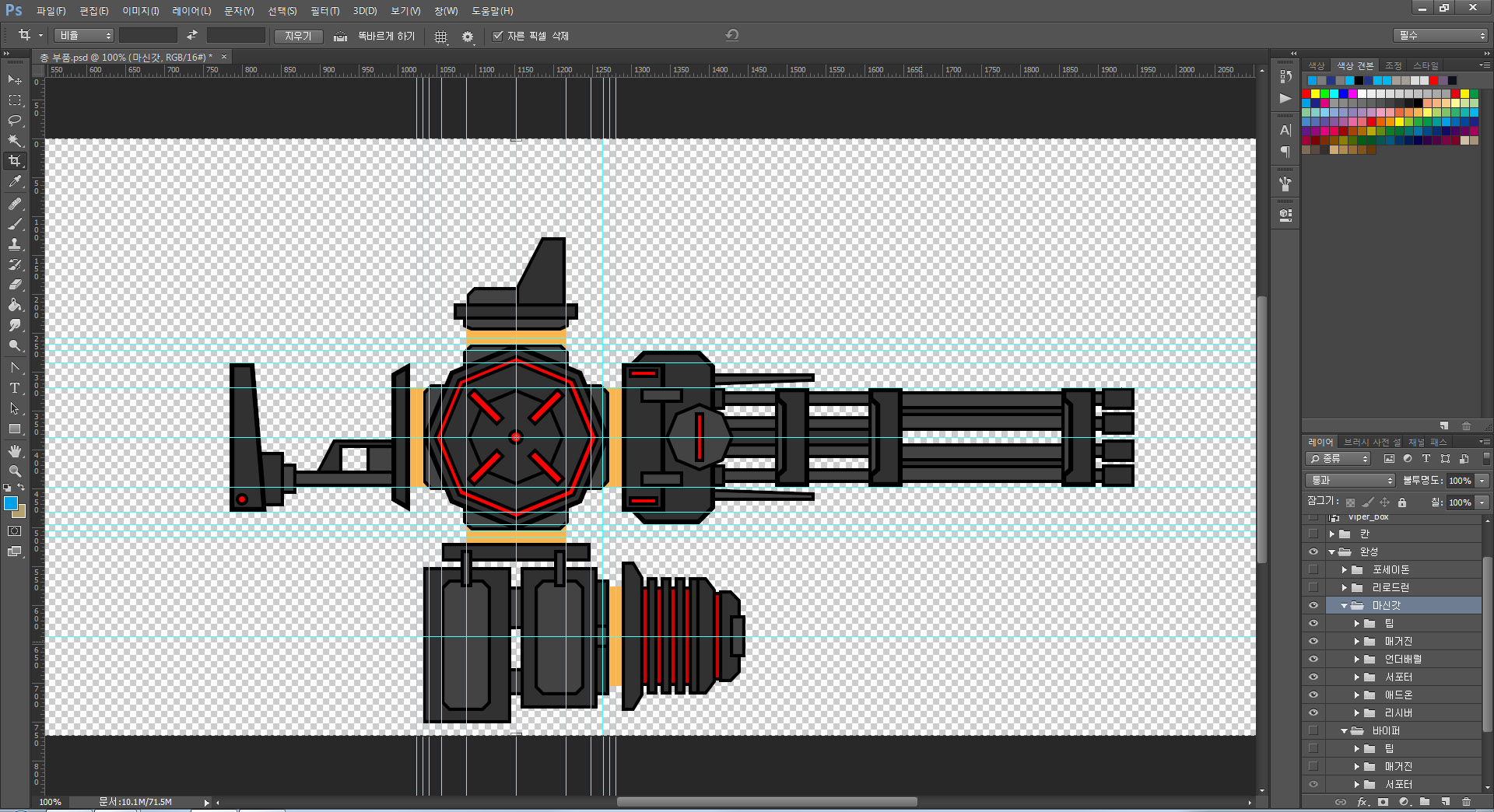The width and height of the screenshot is (1494, 812).
Task: Select the Healing Brush tool
Action: [15, 204]
